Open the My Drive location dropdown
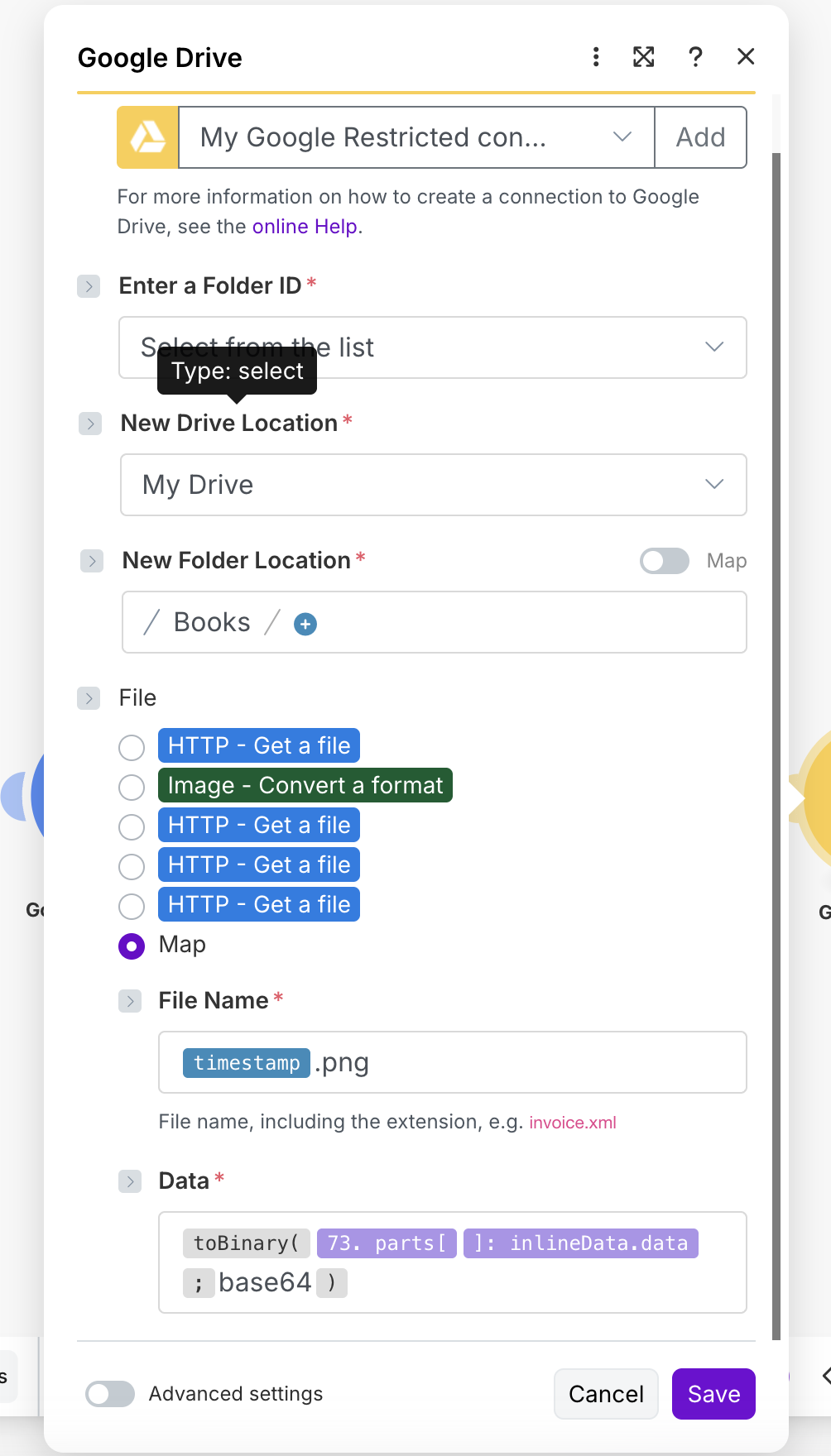The image size is (831, 1456). point(433,485)
